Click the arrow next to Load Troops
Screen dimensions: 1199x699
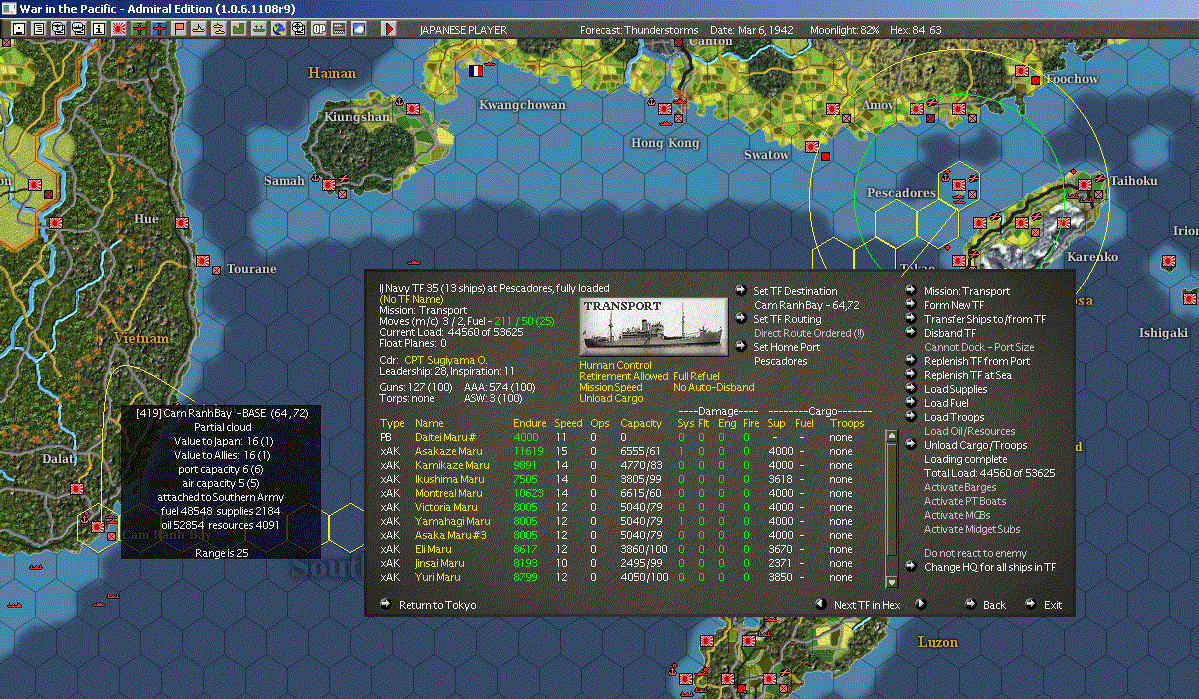coord(911,416)
